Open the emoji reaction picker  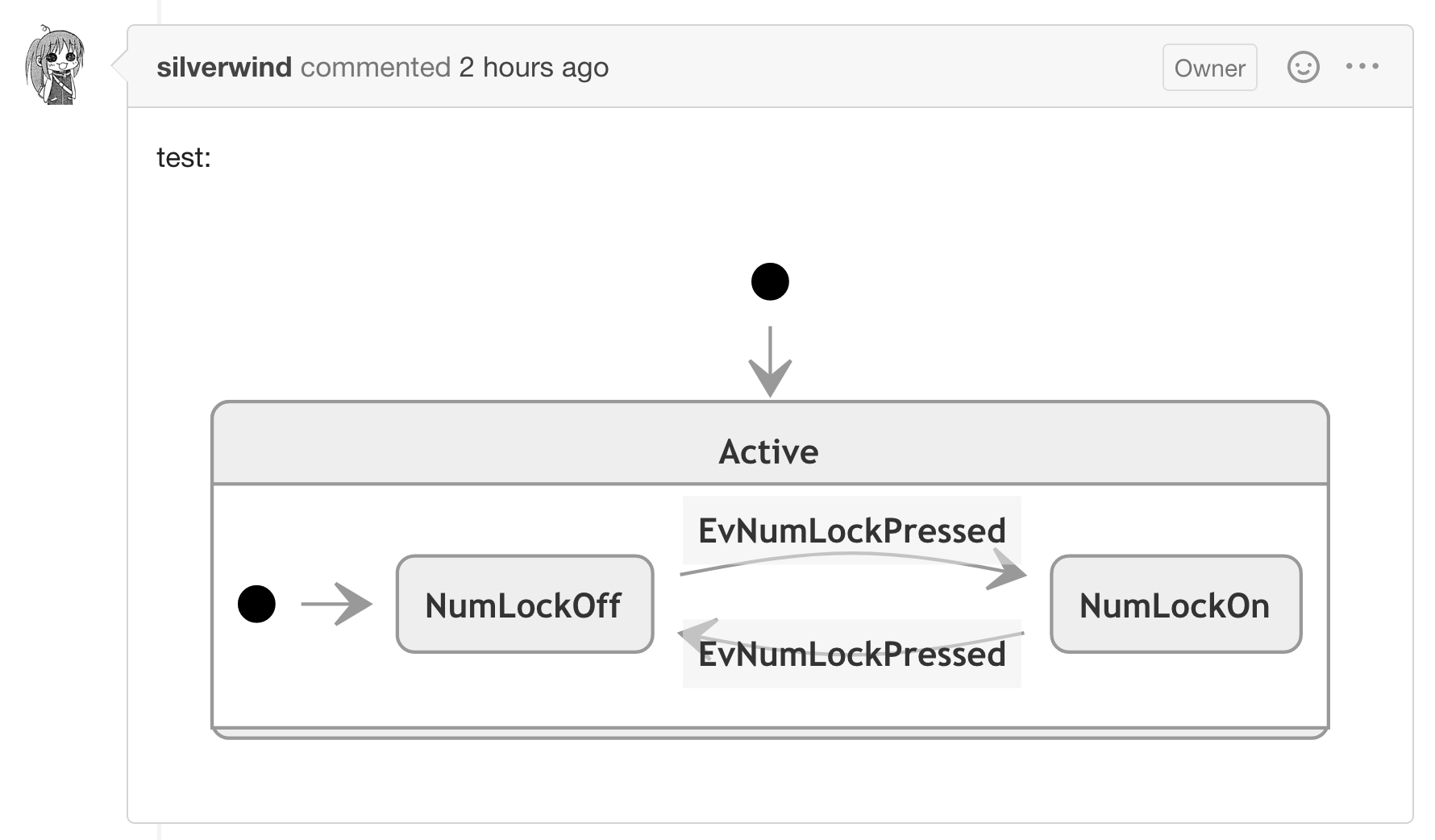click(1303, 67)
